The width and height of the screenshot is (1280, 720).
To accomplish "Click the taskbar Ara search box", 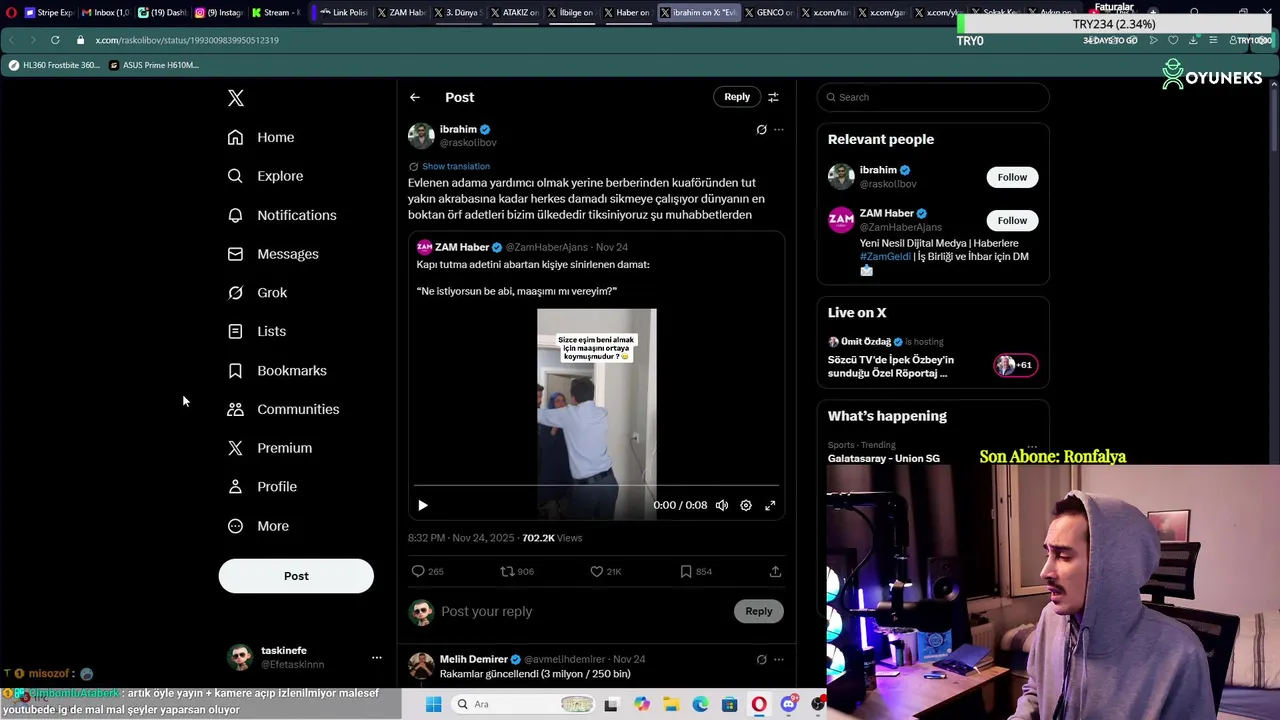I will pyautogui.click(x=524, y=704).
